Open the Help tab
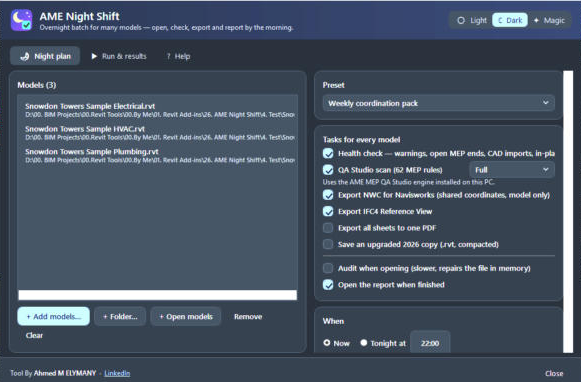Image resolution: width=581 pixels, height=382 pixels. tap(178, 56)
